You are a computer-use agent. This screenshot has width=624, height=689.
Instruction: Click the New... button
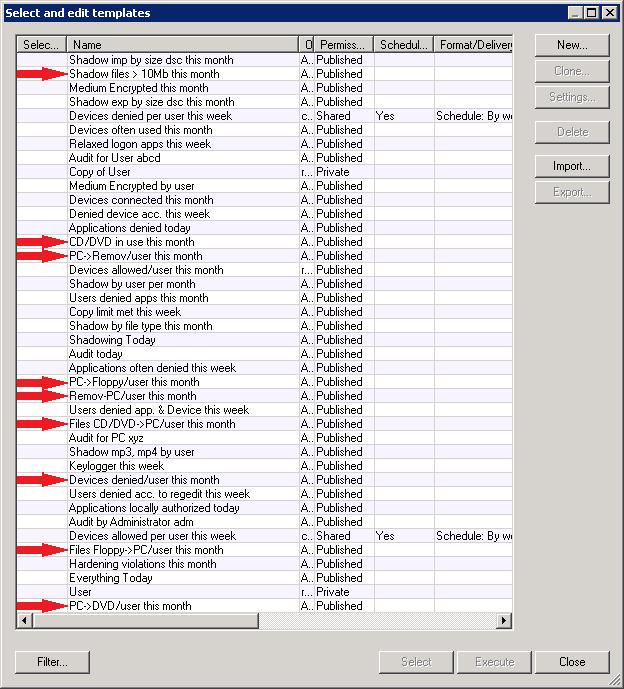tap(572, 45)
